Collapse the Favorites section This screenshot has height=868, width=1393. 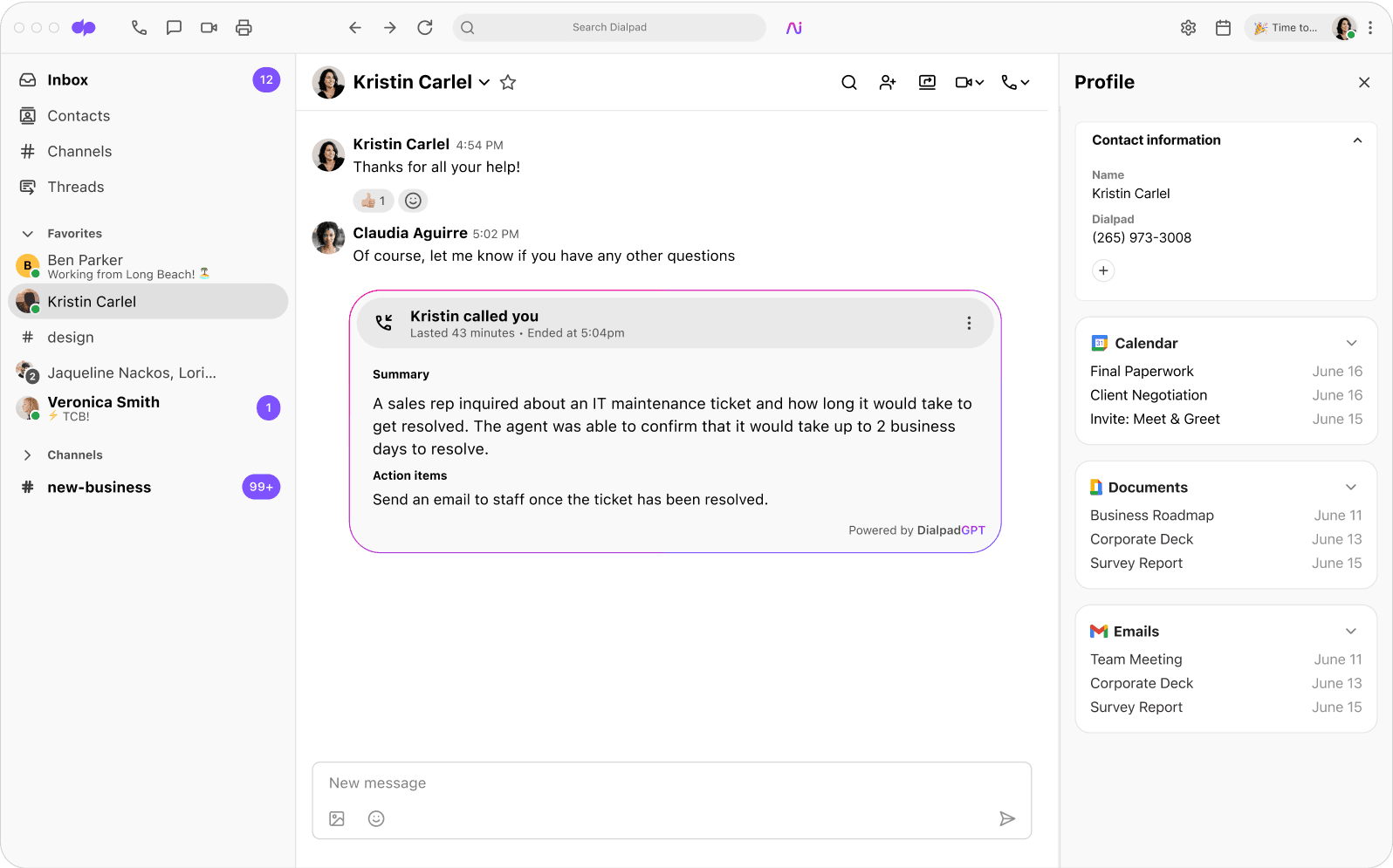[28, 234]
